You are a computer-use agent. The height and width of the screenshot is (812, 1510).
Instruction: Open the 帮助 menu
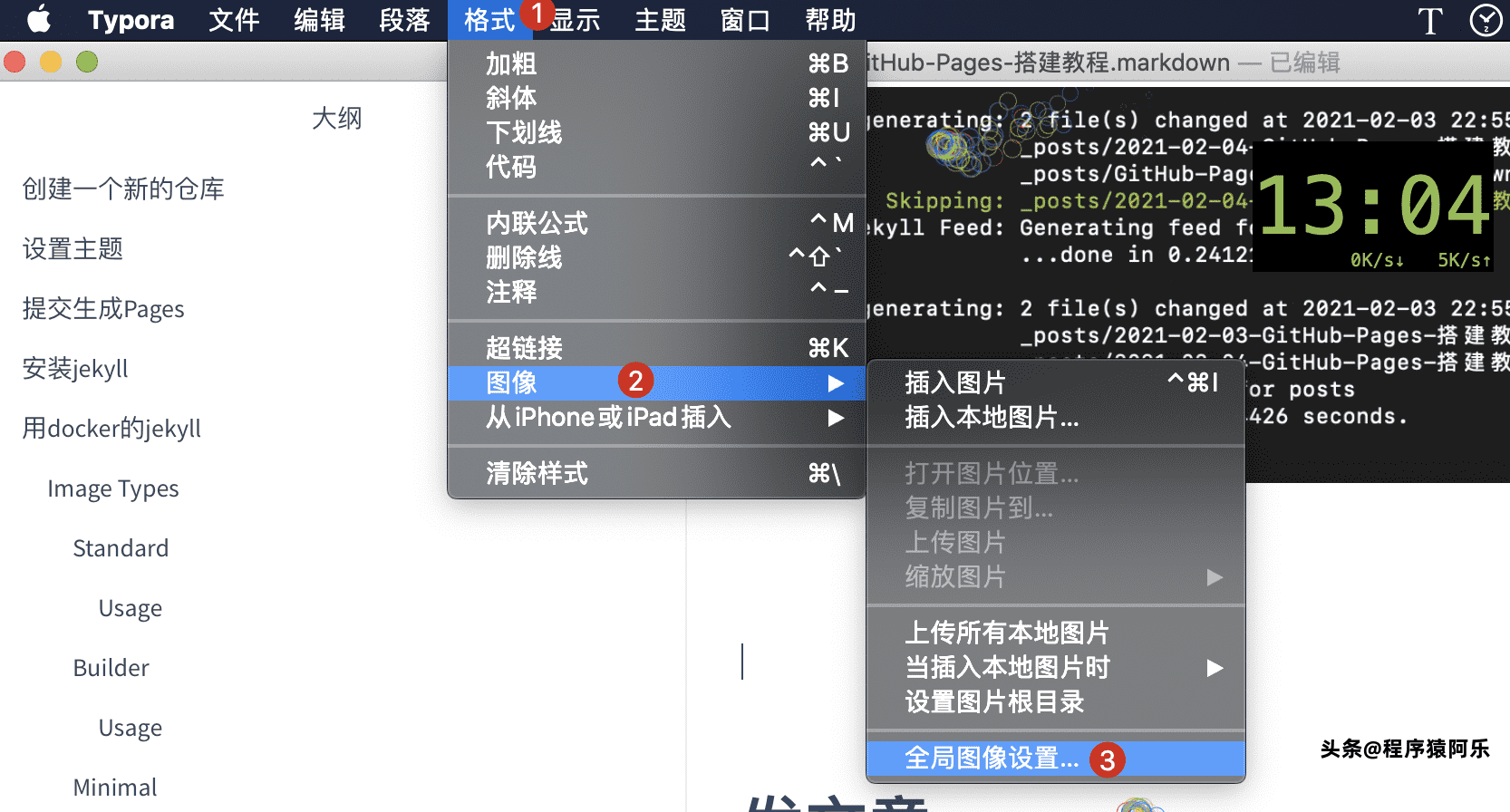pos(830,20)
